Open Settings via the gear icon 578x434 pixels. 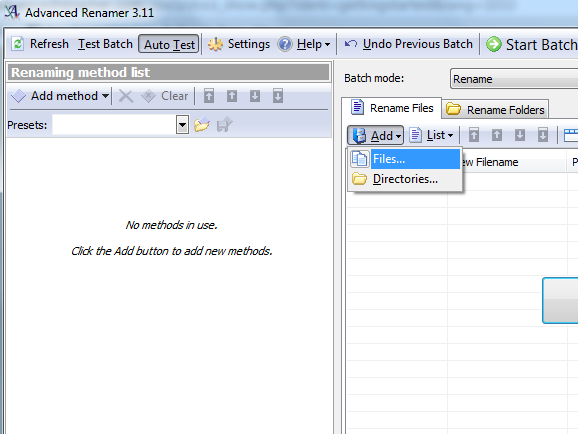[215, 44]
